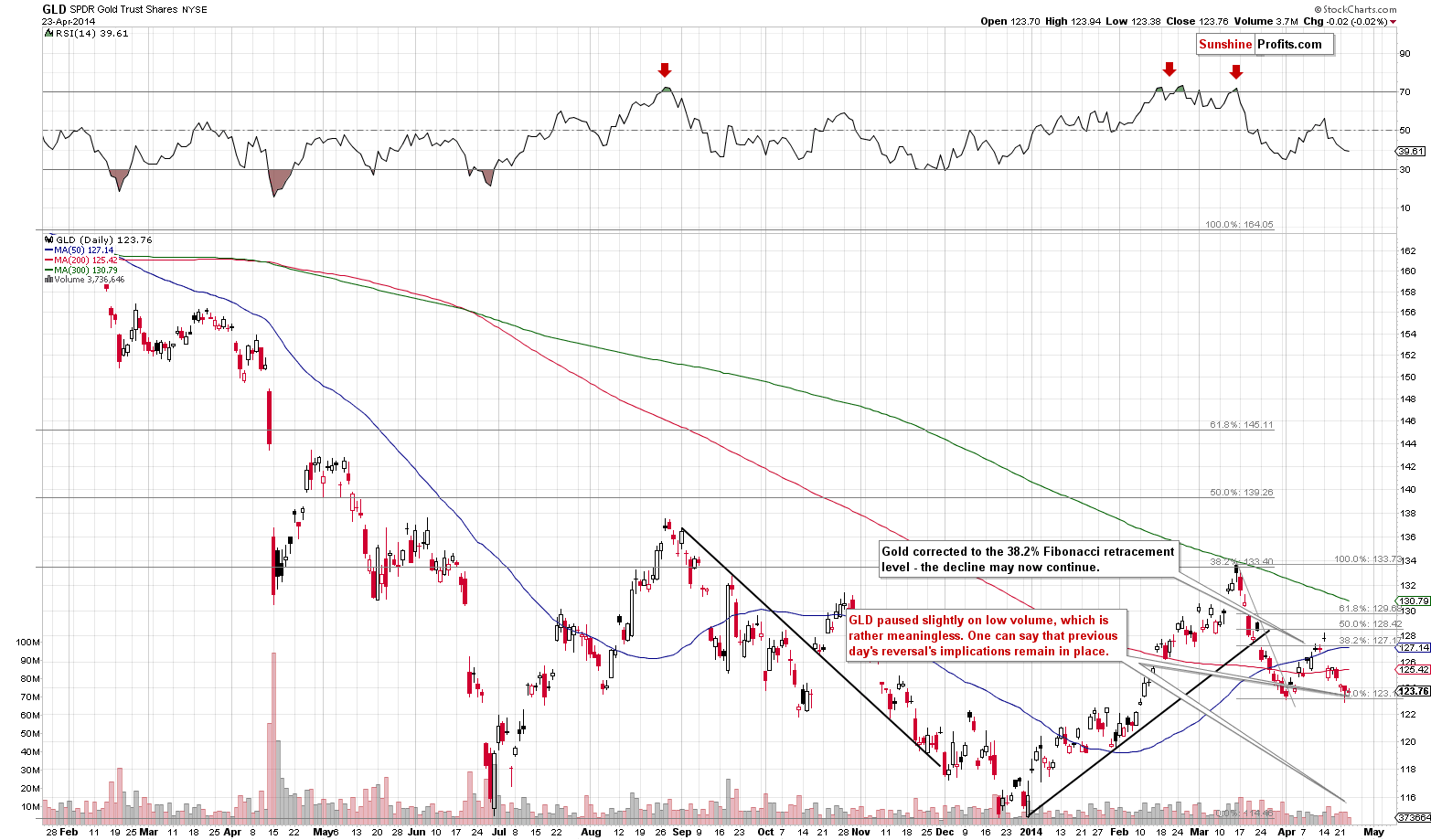Click the NYSE exchange label
The height and width of the screenshot is (840, 1431).
tap(194, 9)
